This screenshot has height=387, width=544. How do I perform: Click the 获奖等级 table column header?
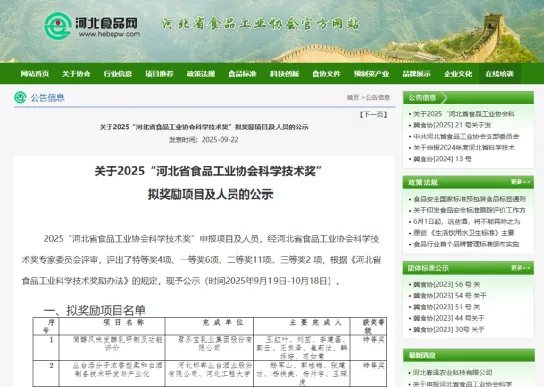tap(373, 326)
